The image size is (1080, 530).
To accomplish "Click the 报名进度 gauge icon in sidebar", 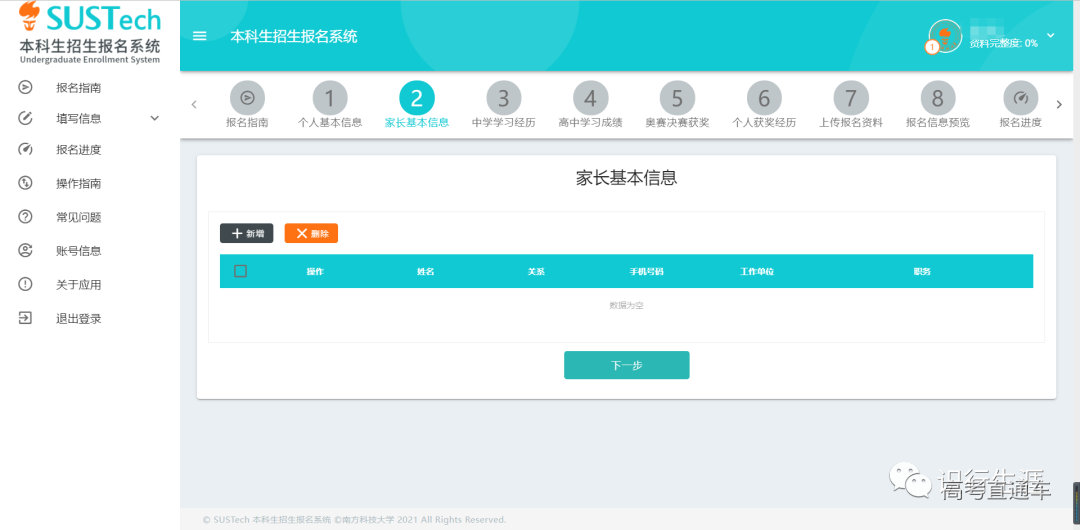I will tap(25, 150).
